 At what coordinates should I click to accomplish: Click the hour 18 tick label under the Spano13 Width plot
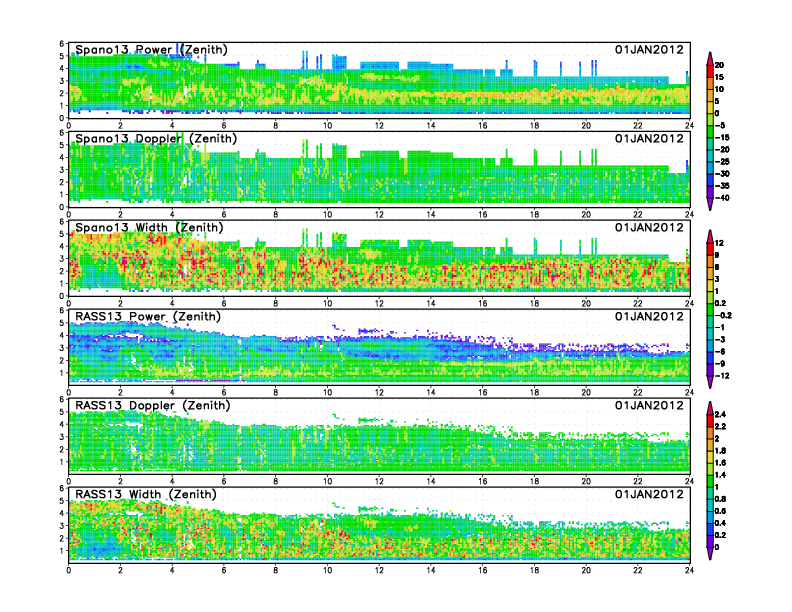(x=534, y=303)
